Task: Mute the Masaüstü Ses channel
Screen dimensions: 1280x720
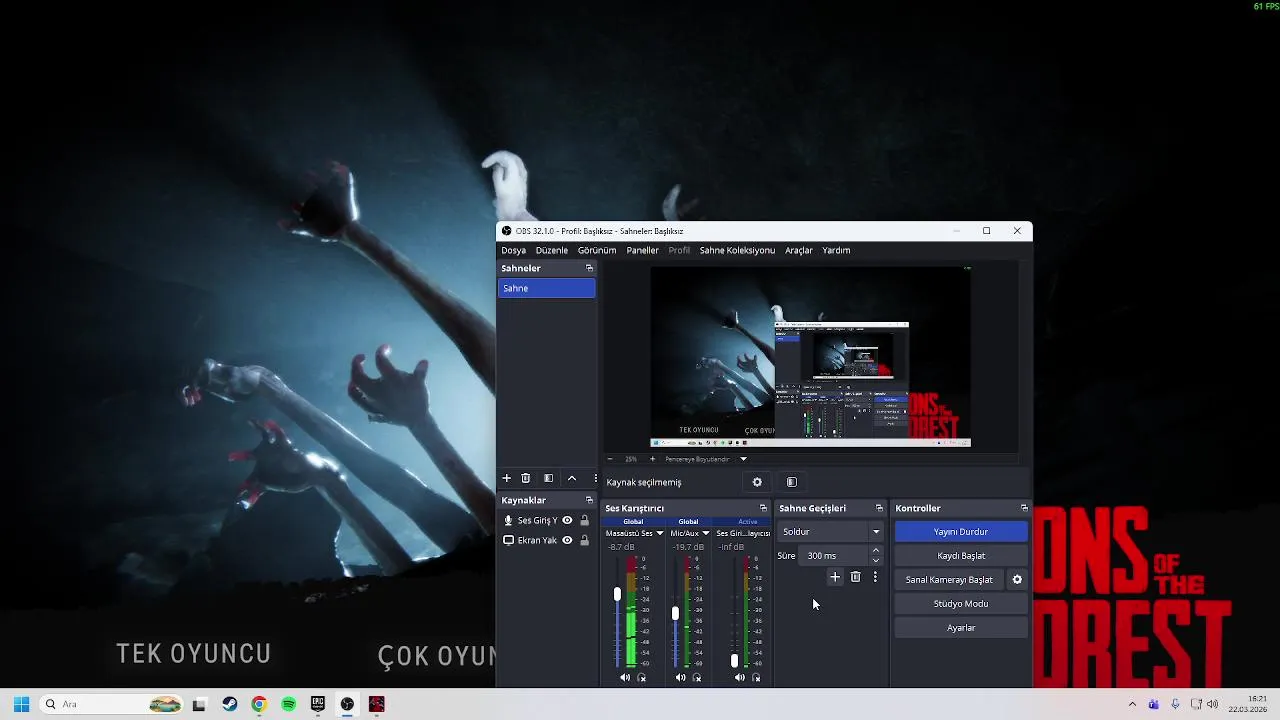Action: [x=625, y=678]
